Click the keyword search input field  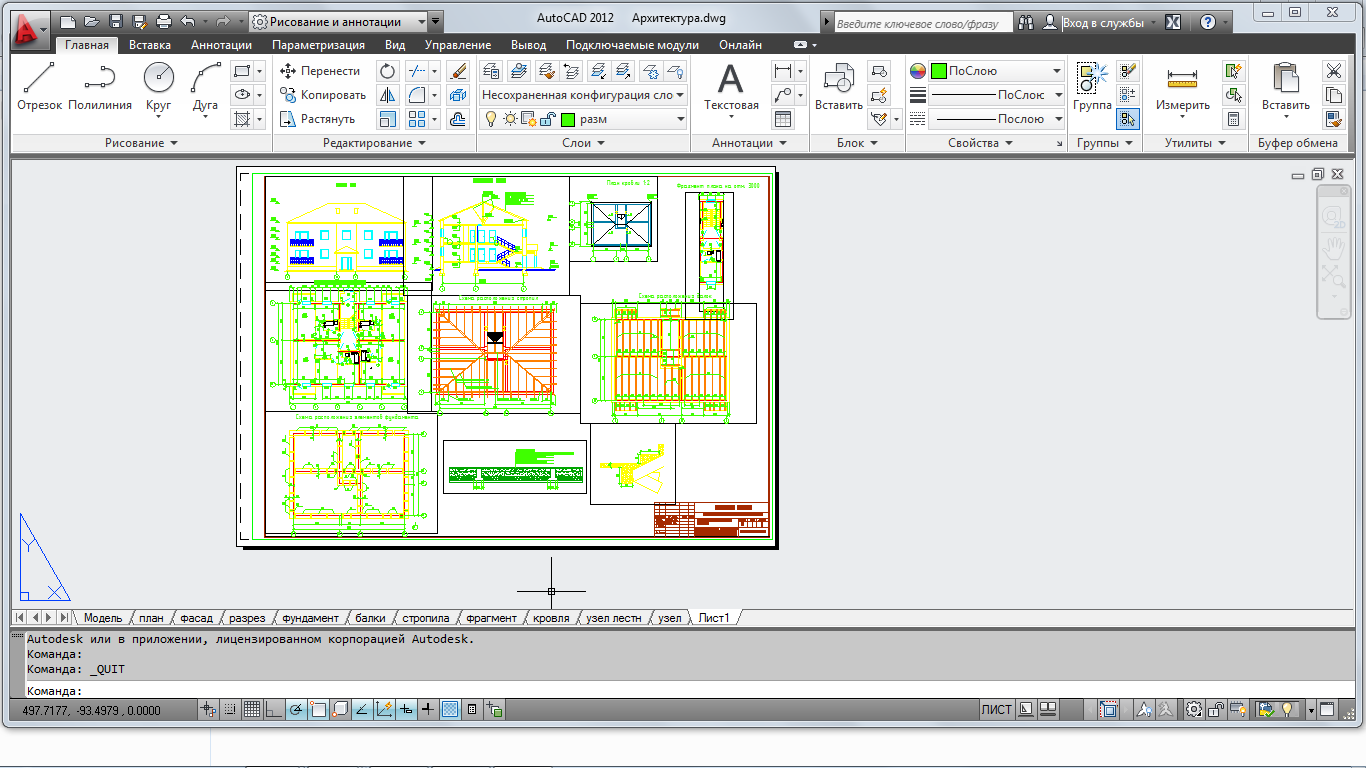(x=922, y=22)
